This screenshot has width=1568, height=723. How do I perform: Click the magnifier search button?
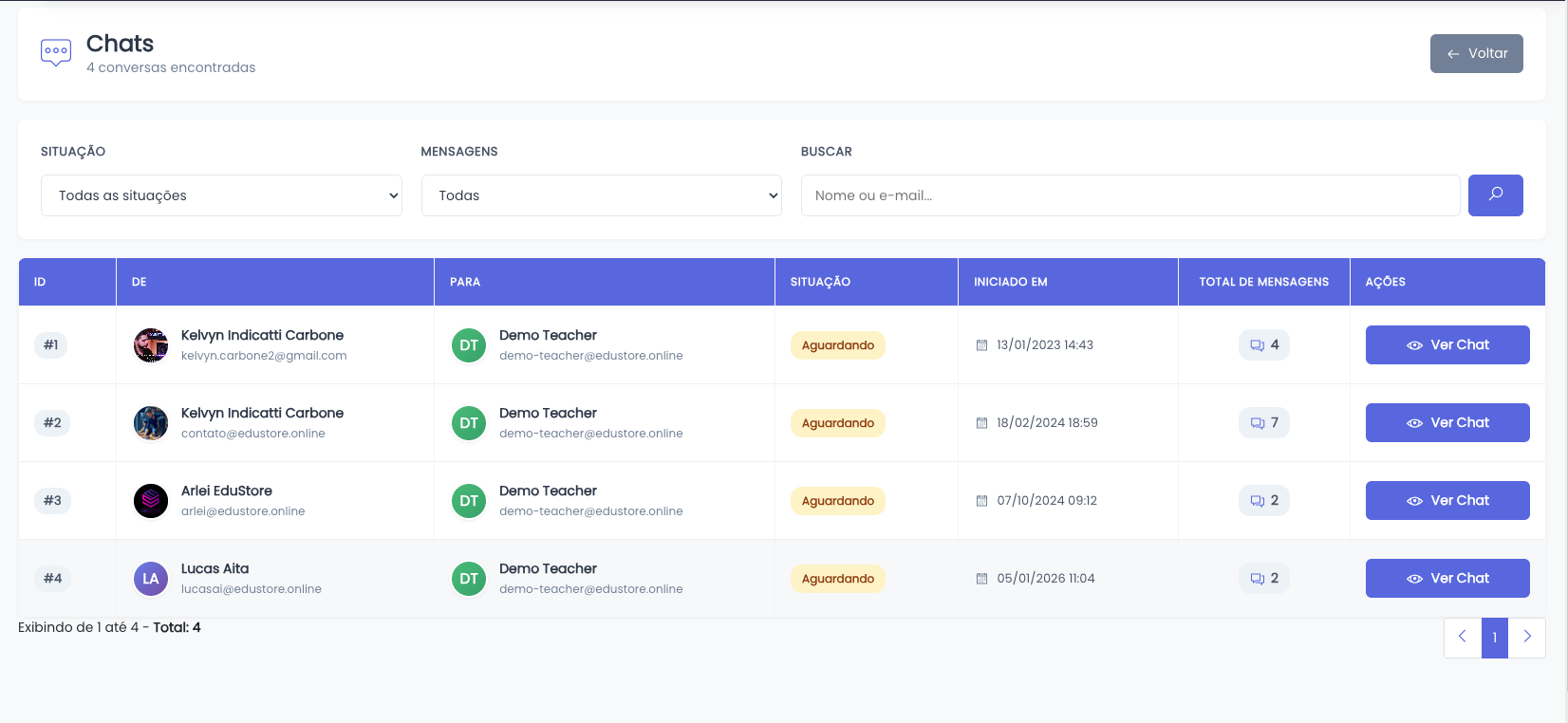tap(1495, 195)
